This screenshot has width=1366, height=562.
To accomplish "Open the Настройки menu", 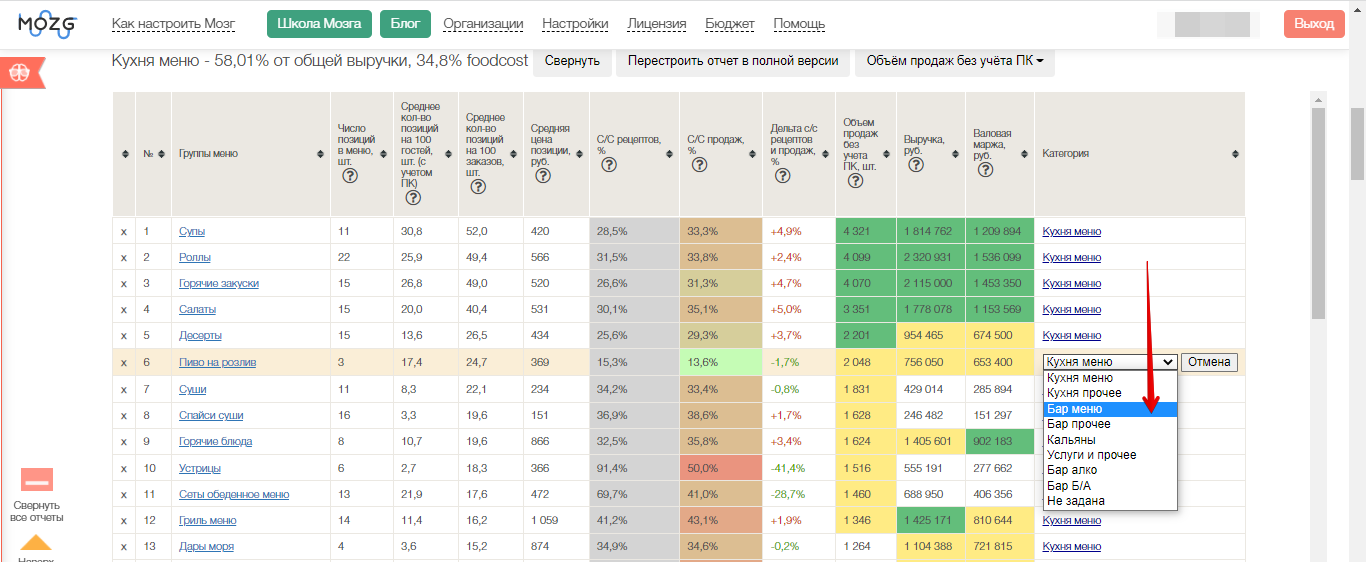I will tap(575, 24).
